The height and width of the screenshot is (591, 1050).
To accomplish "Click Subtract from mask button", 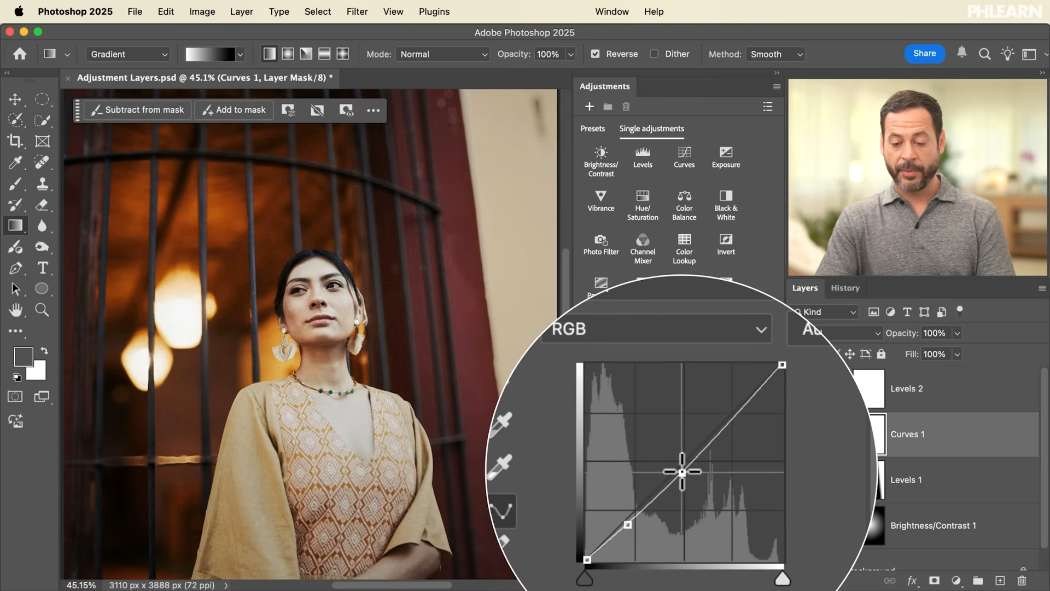I will 138,110.
